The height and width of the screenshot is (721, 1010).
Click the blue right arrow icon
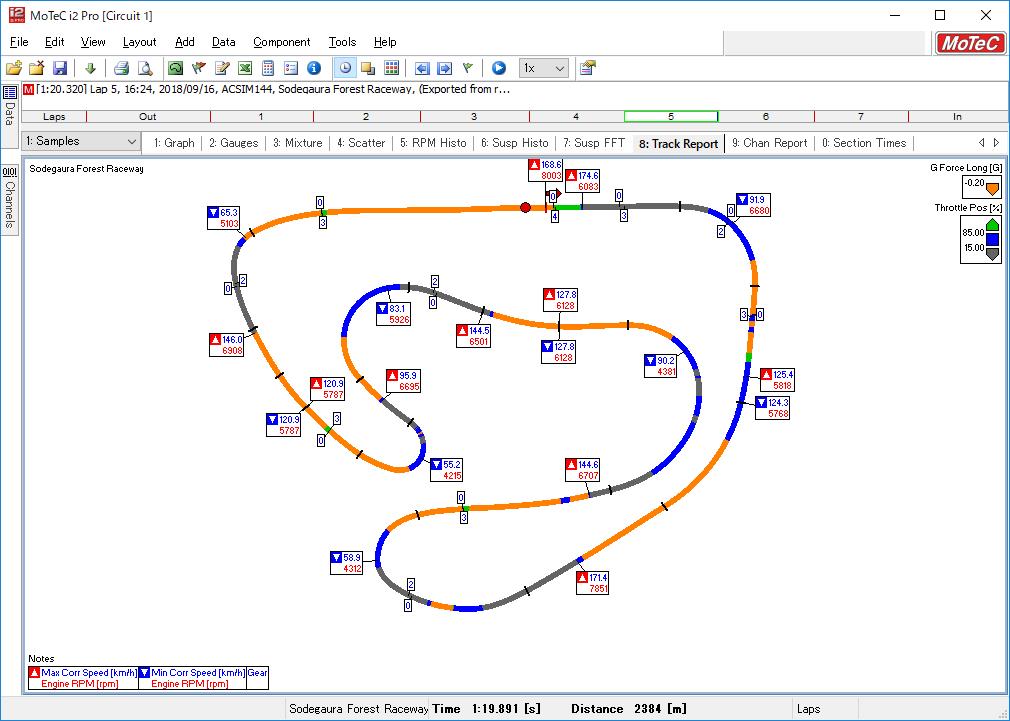(444, 68)
